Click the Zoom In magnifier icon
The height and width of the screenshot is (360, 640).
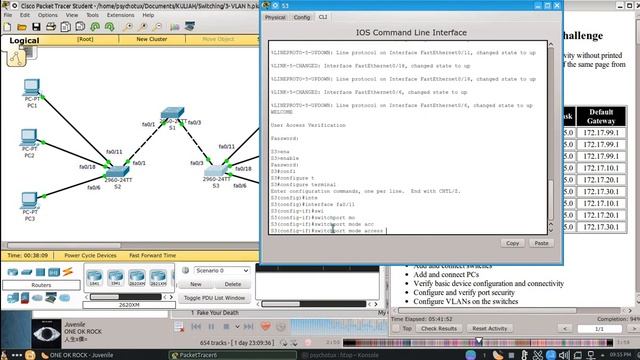[x=128, y=27]
